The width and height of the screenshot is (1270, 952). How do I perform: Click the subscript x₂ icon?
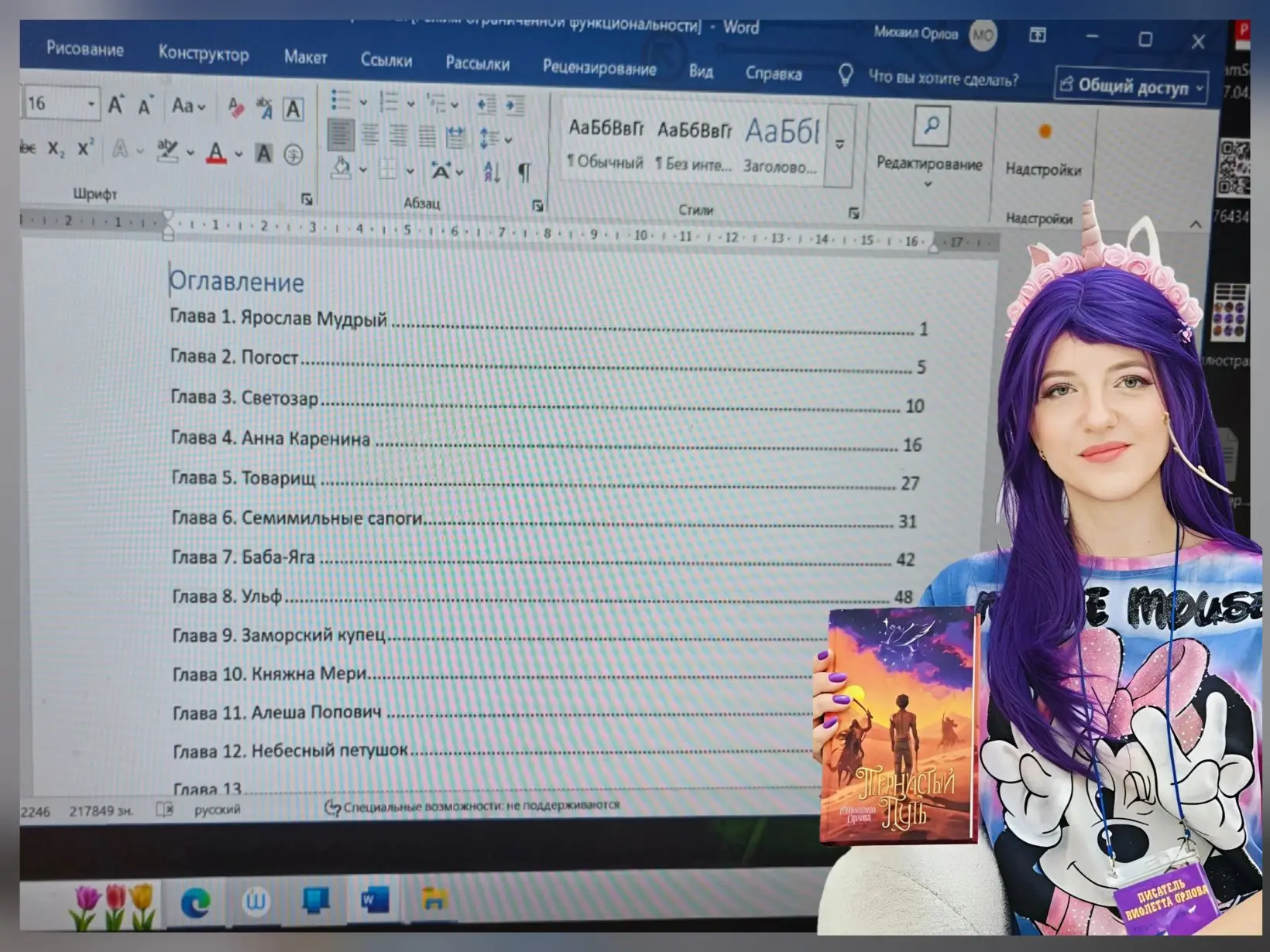[x=57, y=149]
